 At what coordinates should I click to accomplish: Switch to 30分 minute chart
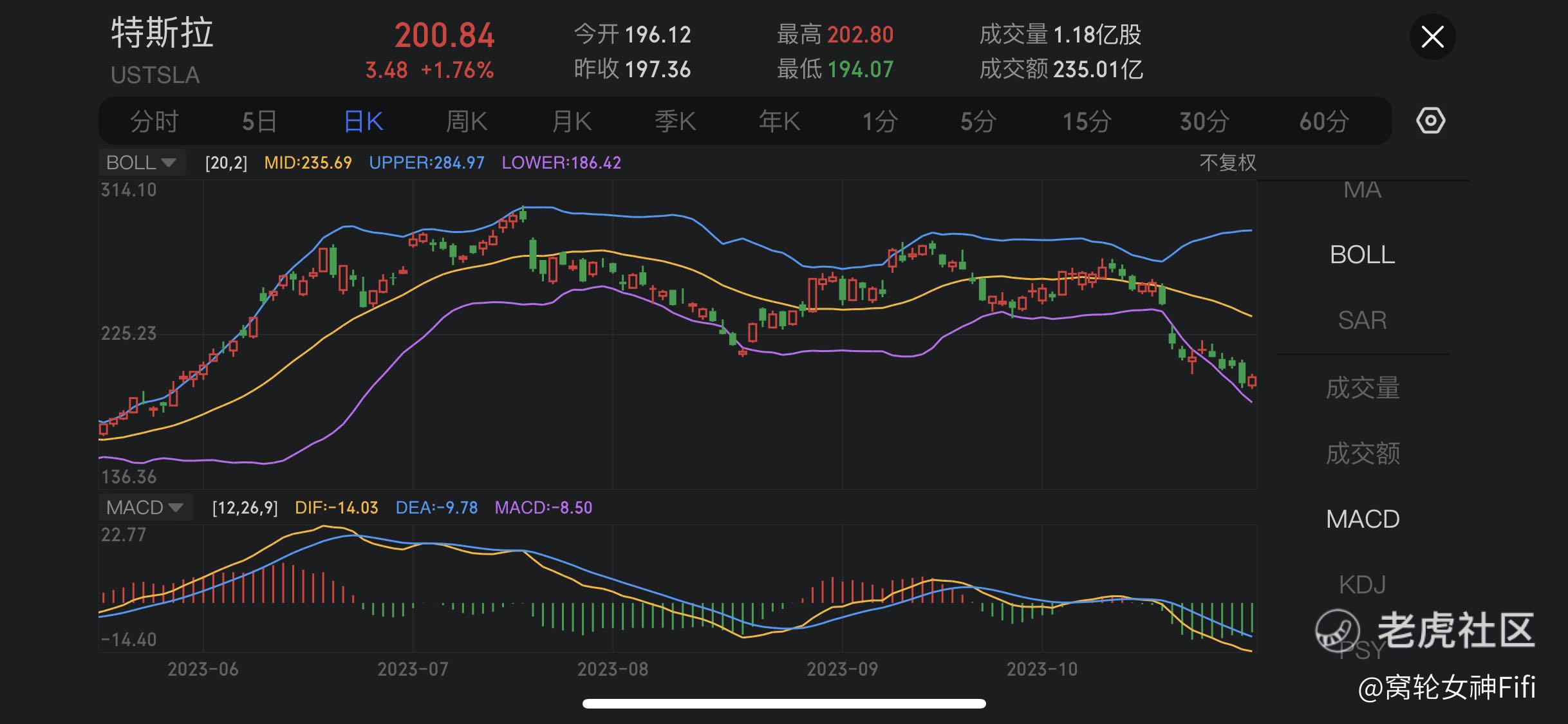(1204, 121)
